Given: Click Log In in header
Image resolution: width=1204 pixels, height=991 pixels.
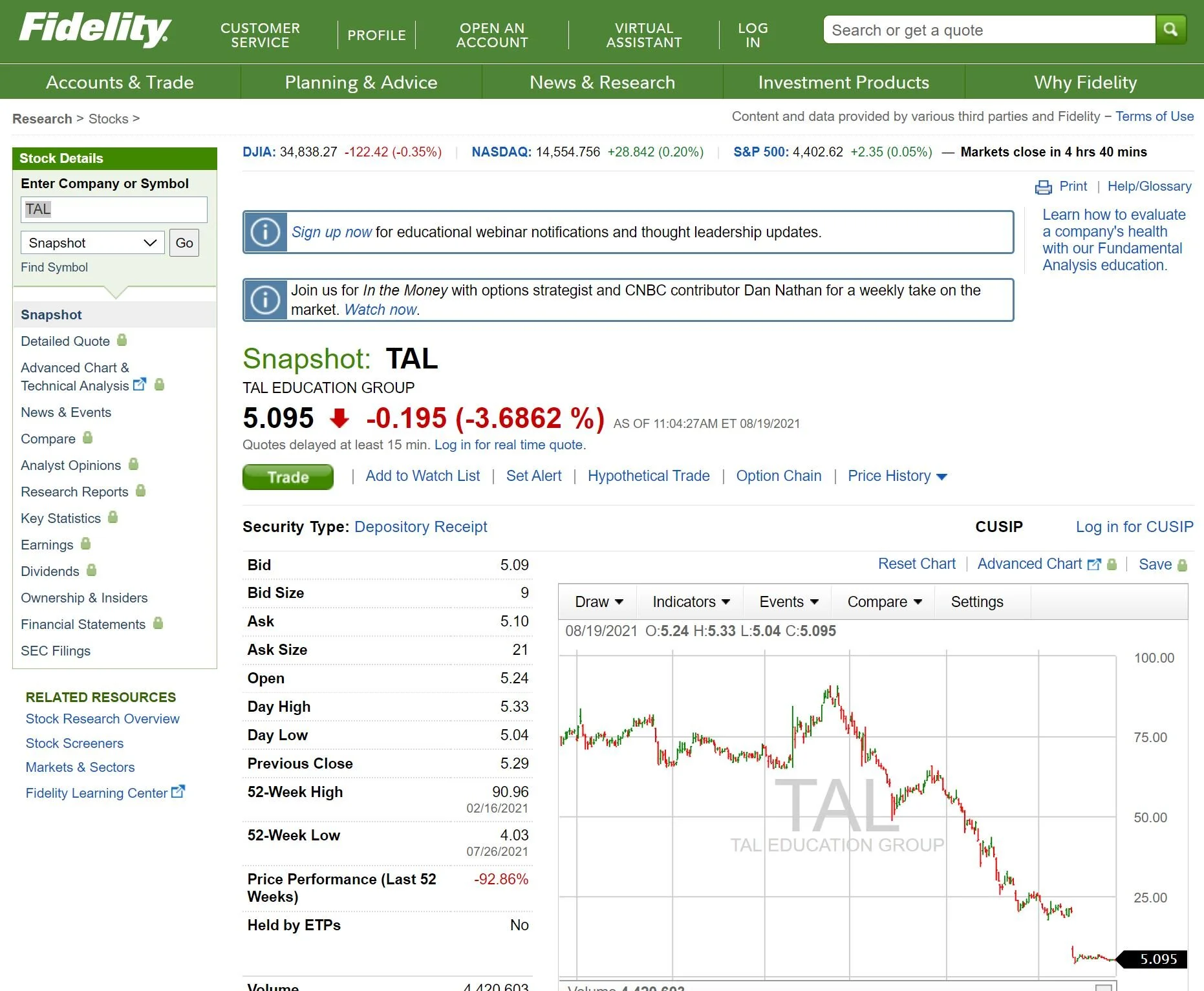Looking at the screenshot, I should point(753,35).
